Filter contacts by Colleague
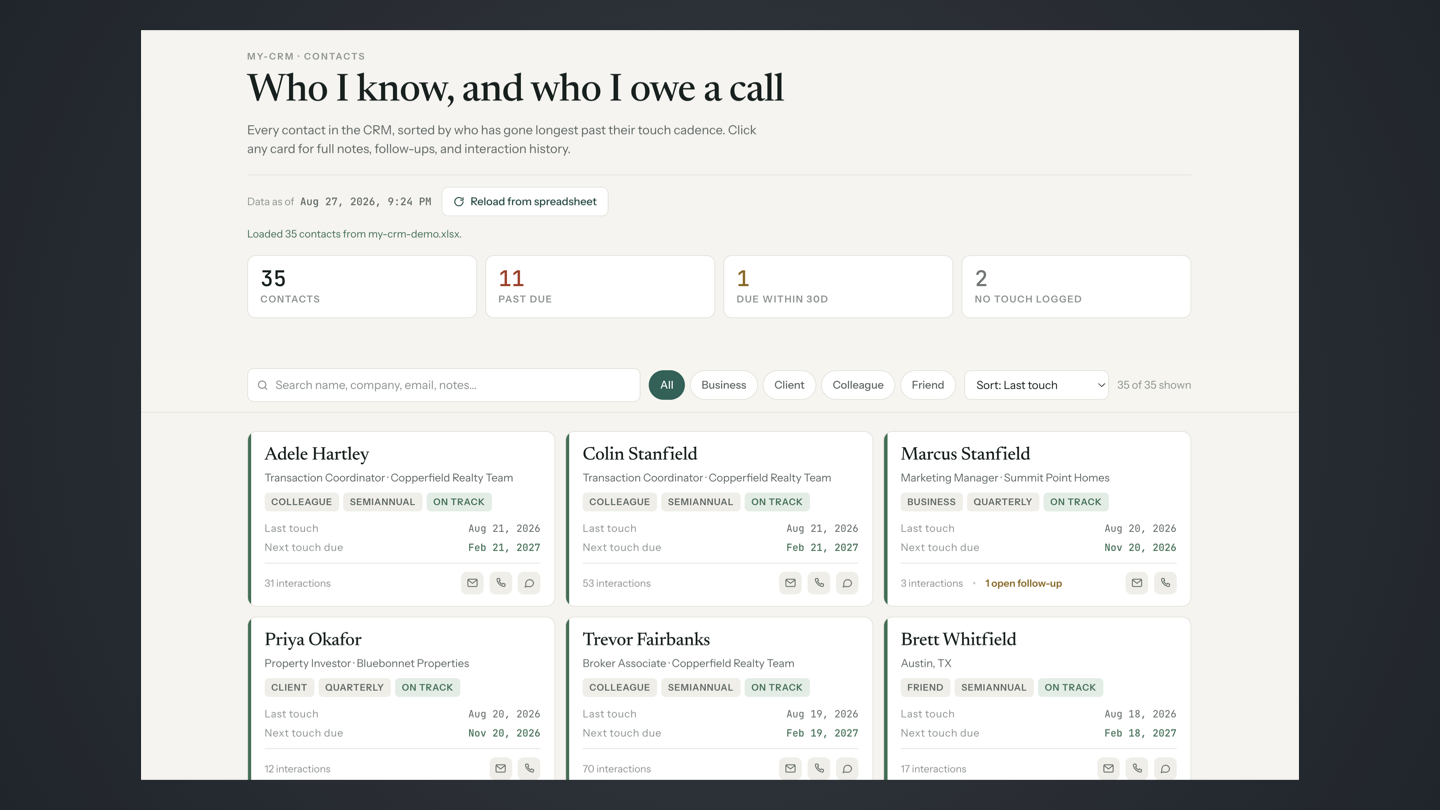The width and height of the screenshot is (1440, 810). (858, 385)
